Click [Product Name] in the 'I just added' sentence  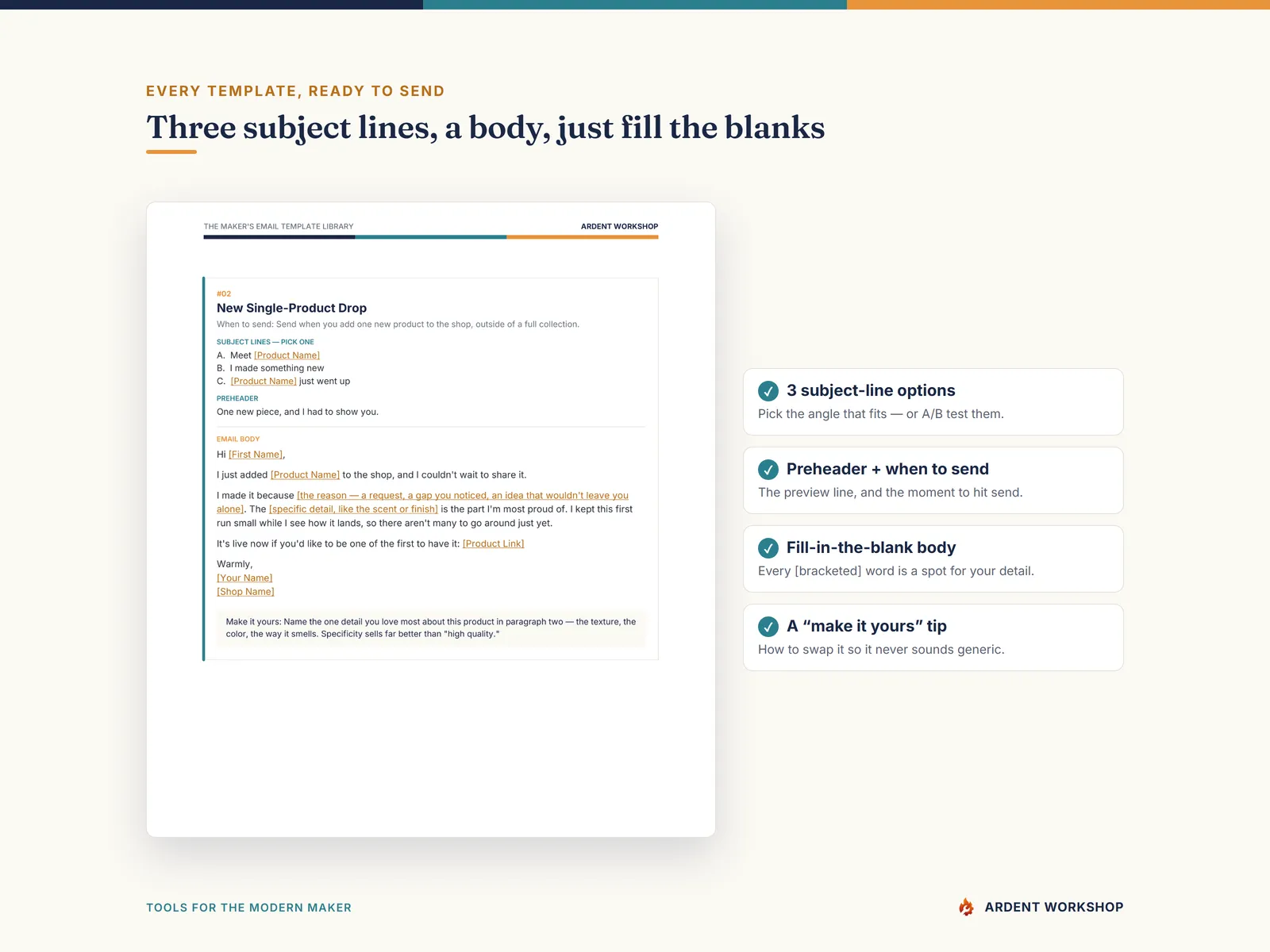click(x=305, y=474)
